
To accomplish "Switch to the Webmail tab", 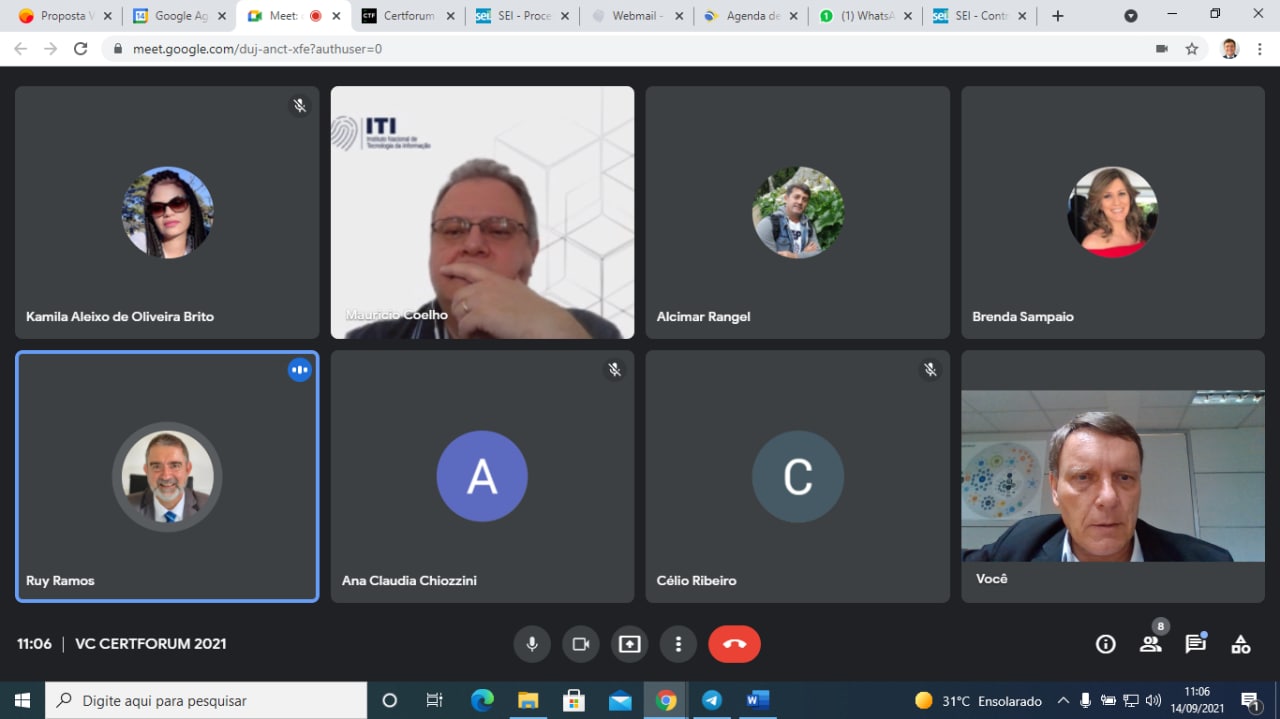I will [x=630, y=15].
